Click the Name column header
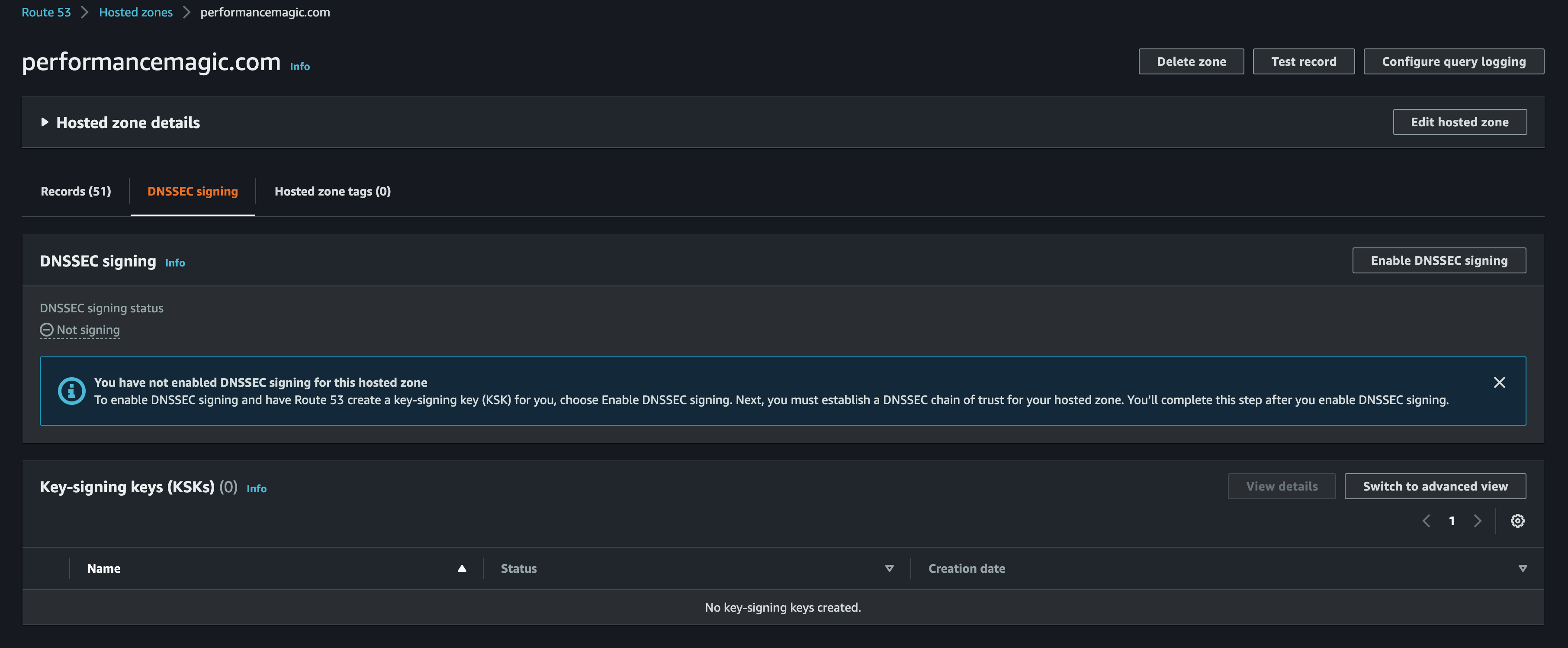This screenshot has width=1568, height=648. [x=103, y=568]
